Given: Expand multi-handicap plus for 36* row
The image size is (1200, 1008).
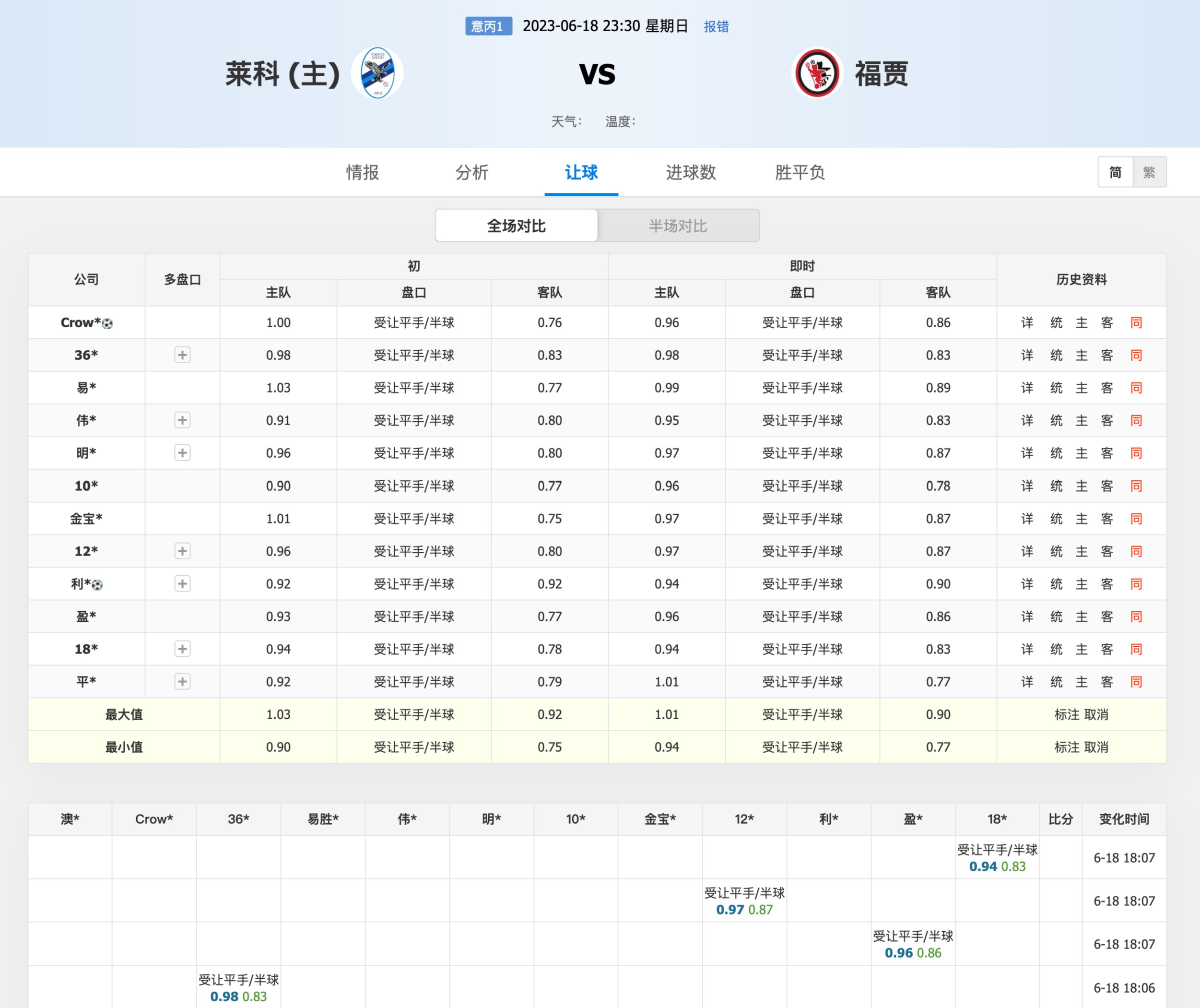Looking at the screenshot, I should click(x=182, y=355).
